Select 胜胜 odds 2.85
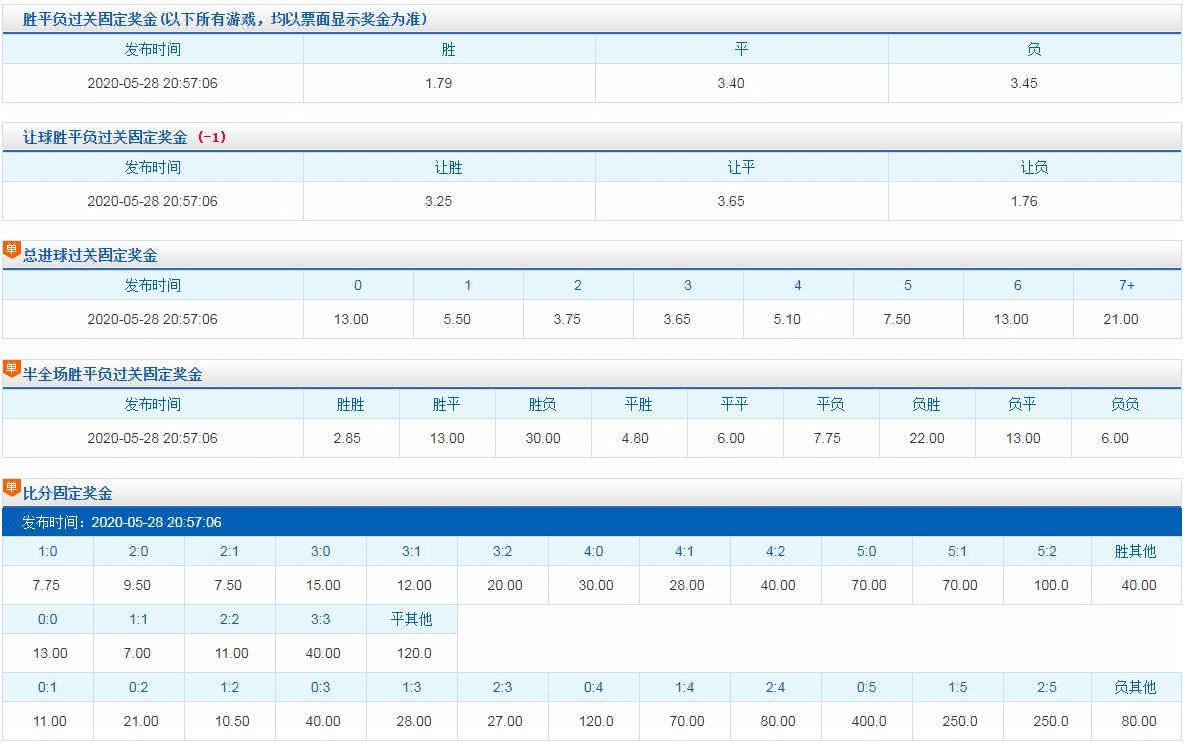 pos(347,438)
